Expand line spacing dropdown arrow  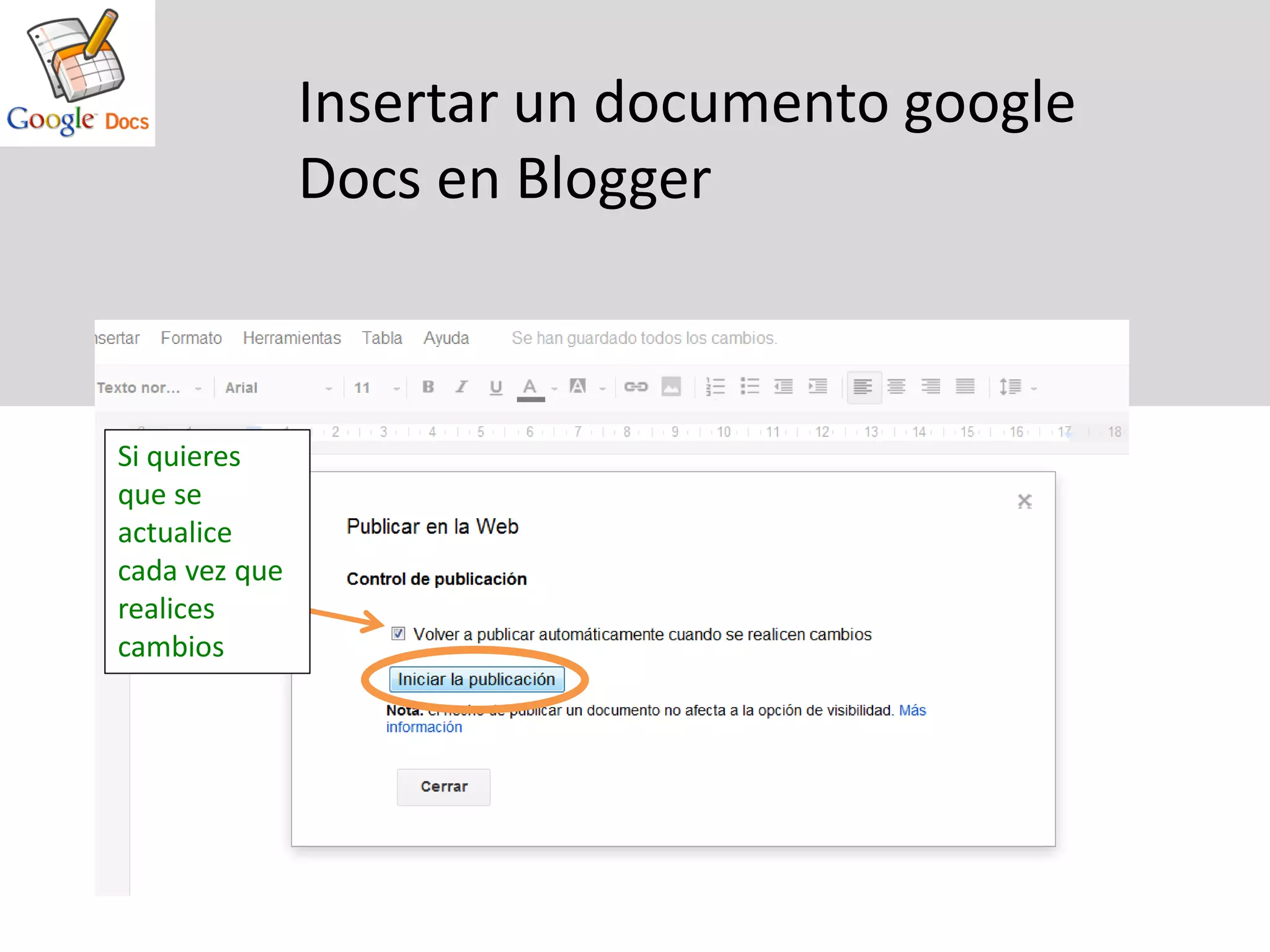click(1034, 389)
